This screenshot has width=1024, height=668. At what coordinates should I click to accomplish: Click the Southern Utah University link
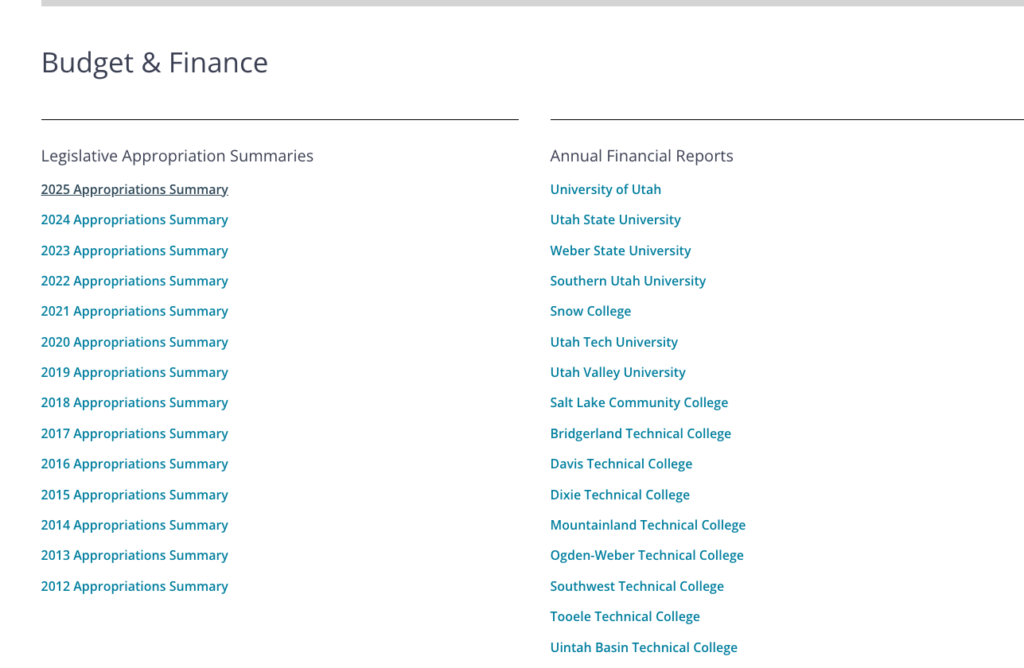click(x=628, y=281)
